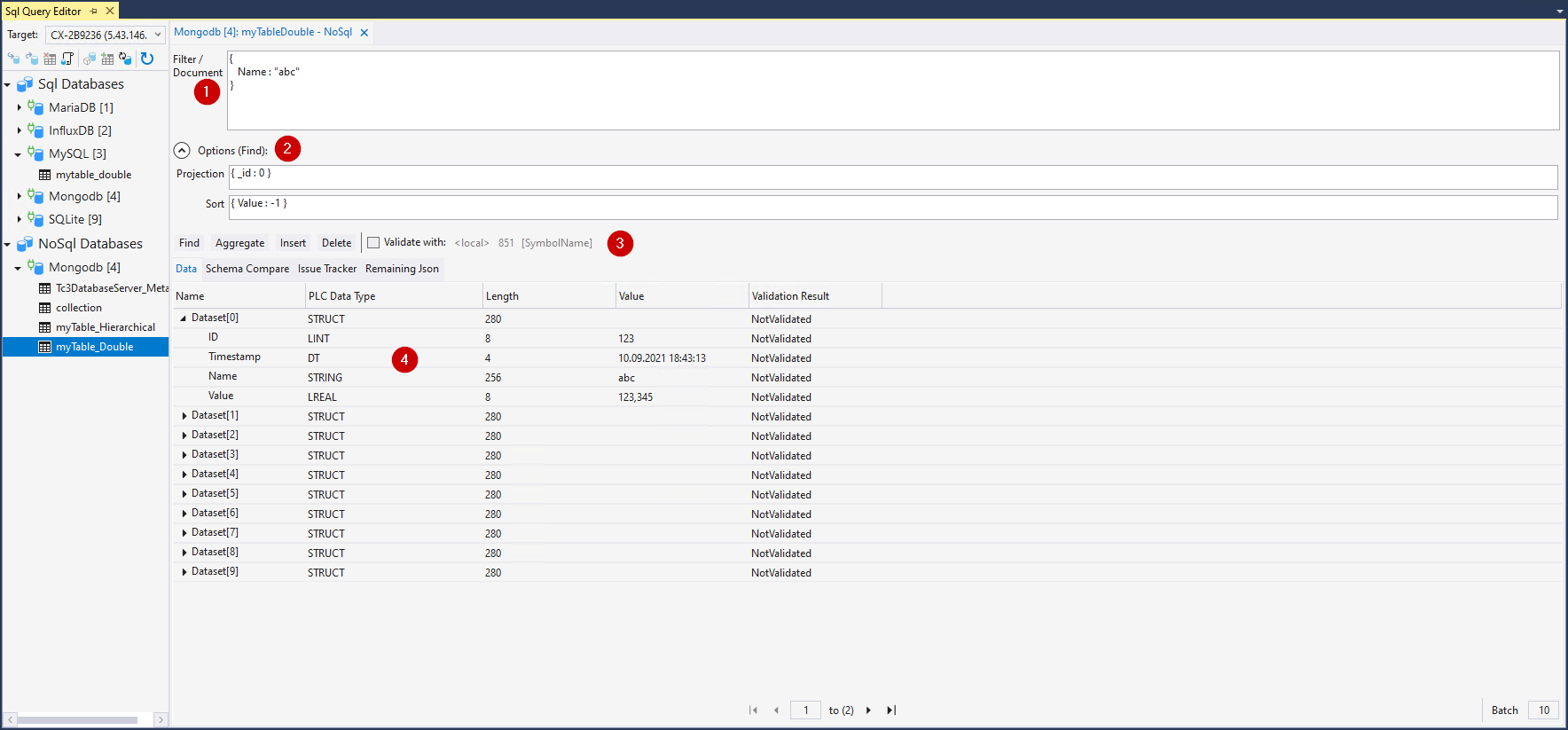Pin the Sql Query Editor window
The image size is (1568, 730).
pos(94,12)
